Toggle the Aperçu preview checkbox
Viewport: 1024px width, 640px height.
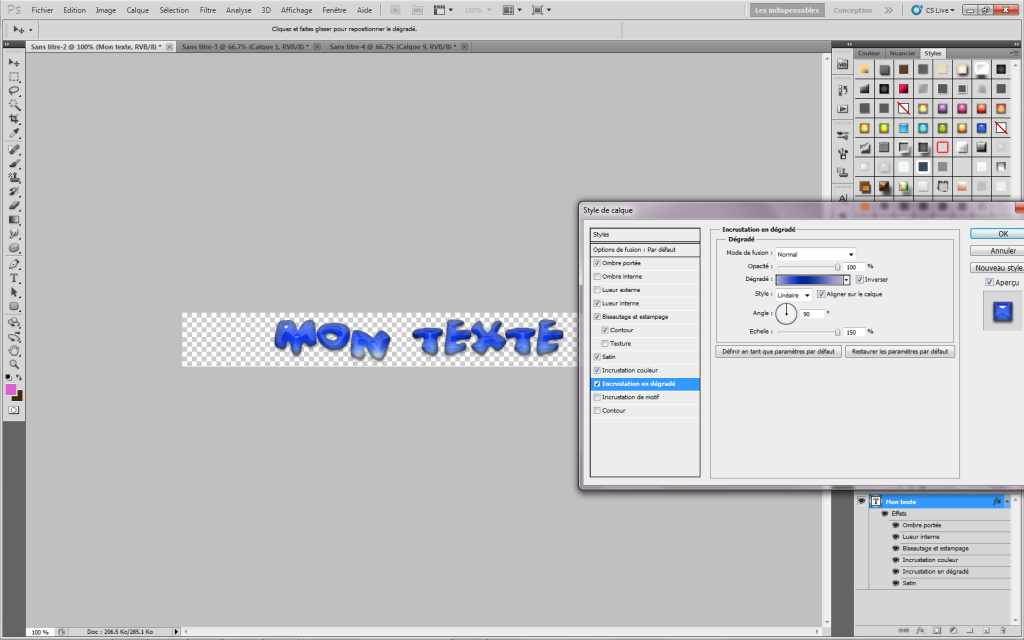pyautogui.click(x=989, y=282)
